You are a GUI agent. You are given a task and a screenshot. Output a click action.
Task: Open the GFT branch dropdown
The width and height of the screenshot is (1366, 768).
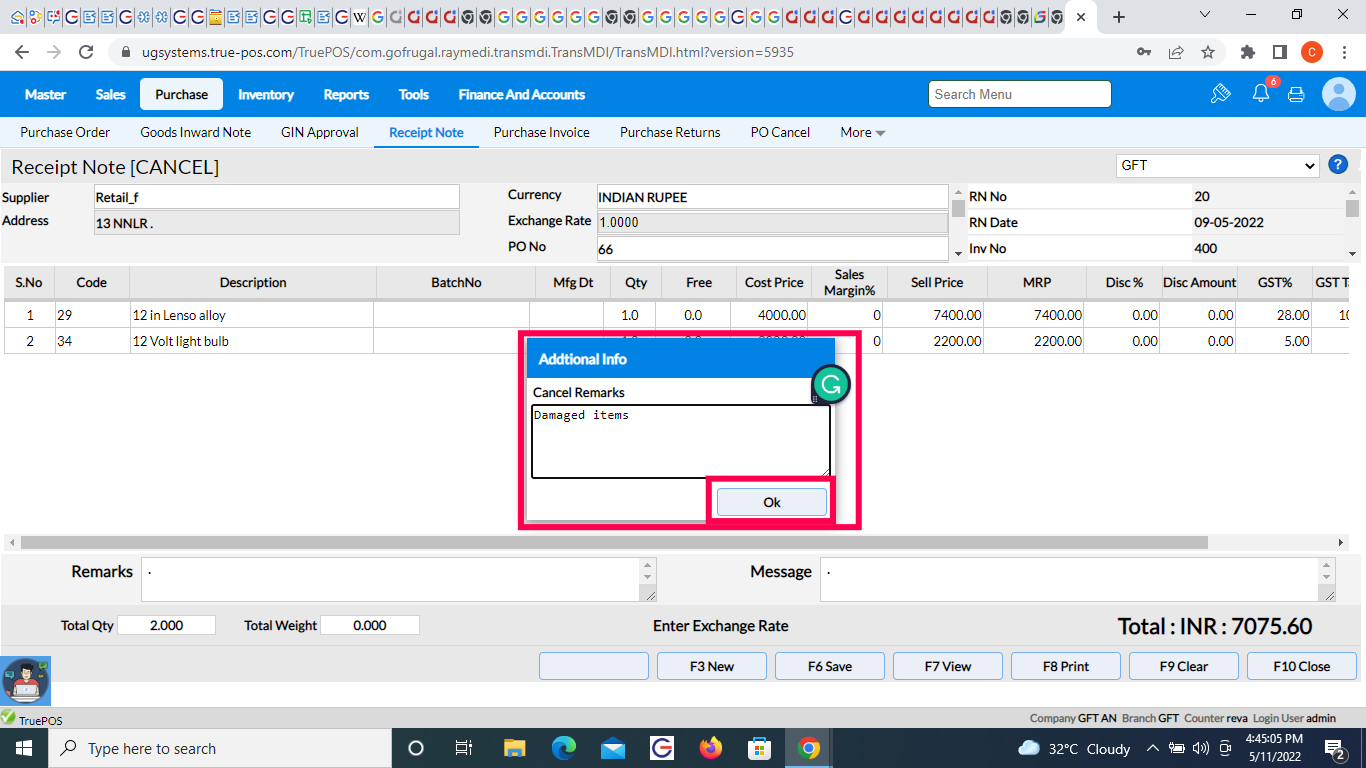click(x=1218, y=166)
